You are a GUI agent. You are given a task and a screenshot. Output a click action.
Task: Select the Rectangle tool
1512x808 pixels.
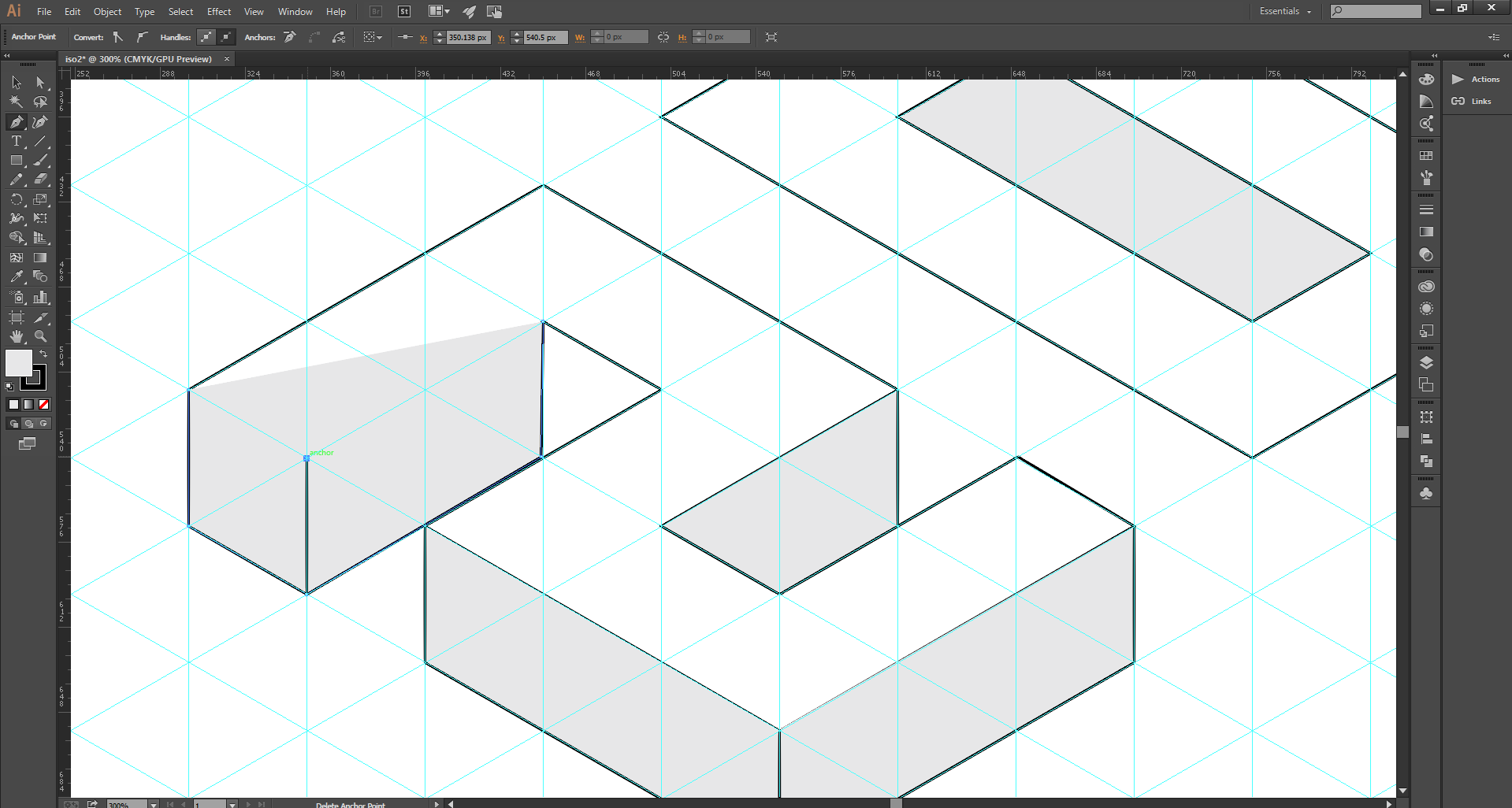click(x=17, y=160)
